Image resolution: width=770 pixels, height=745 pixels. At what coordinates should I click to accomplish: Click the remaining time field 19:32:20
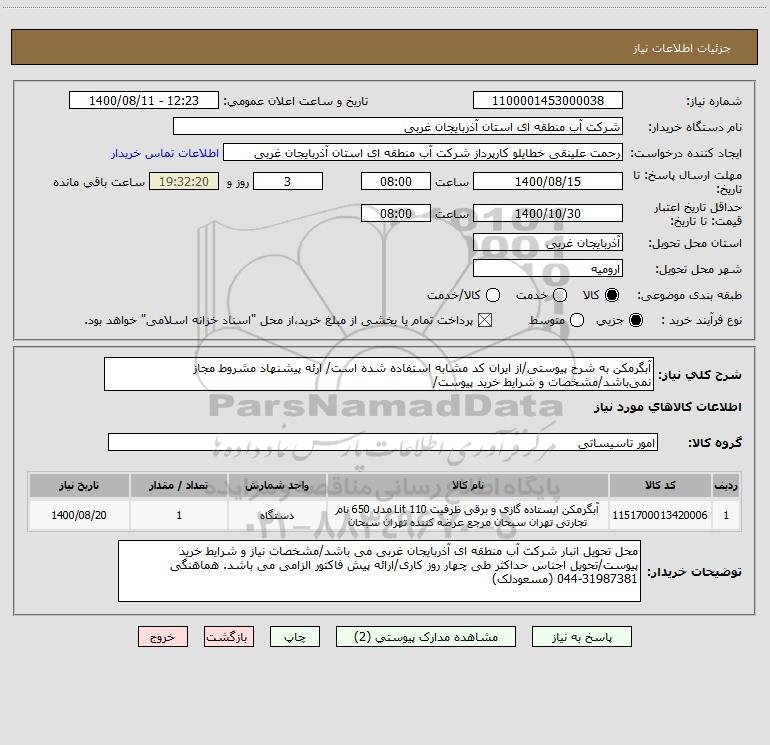(x=184, y=181)
